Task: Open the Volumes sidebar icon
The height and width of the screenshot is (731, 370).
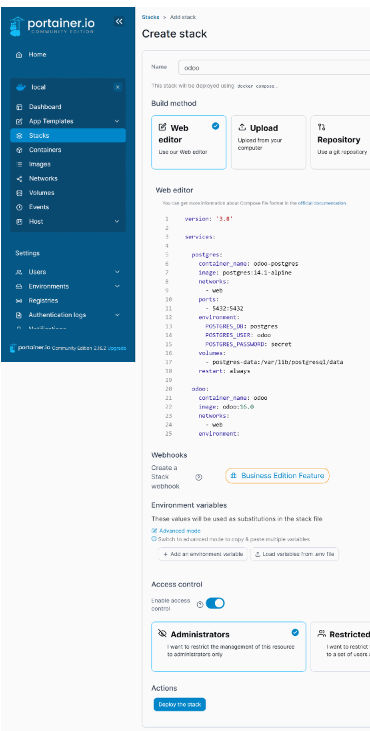Action: (19, 193)
